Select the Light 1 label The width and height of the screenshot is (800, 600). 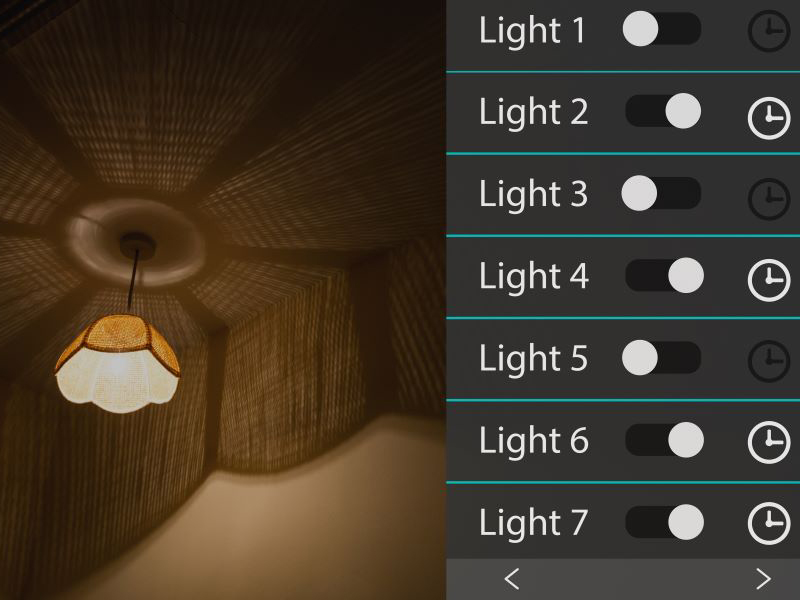pyautogui.click(x=532, y=31)
